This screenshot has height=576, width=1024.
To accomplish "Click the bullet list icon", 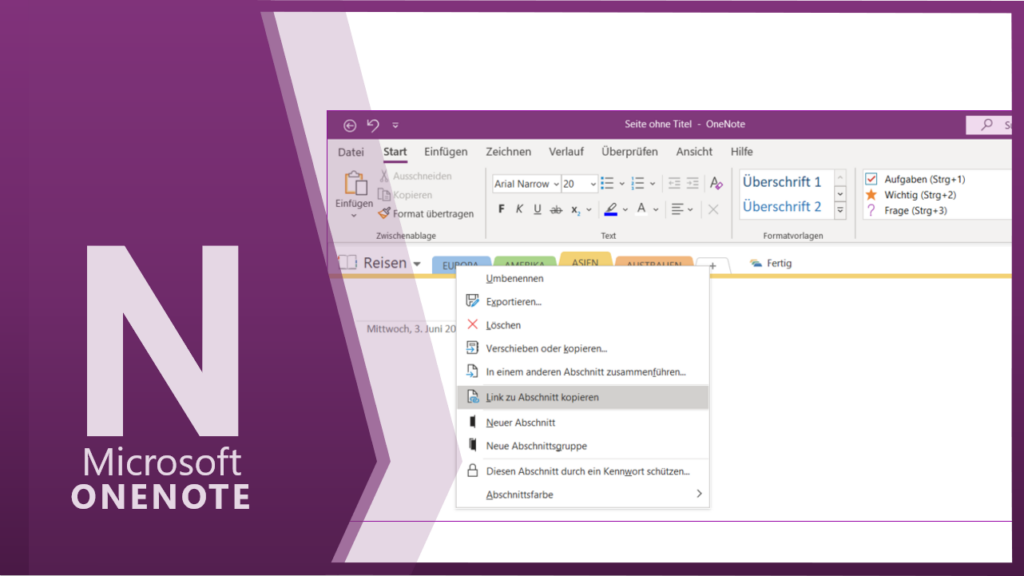I will [x=607, y=184].
